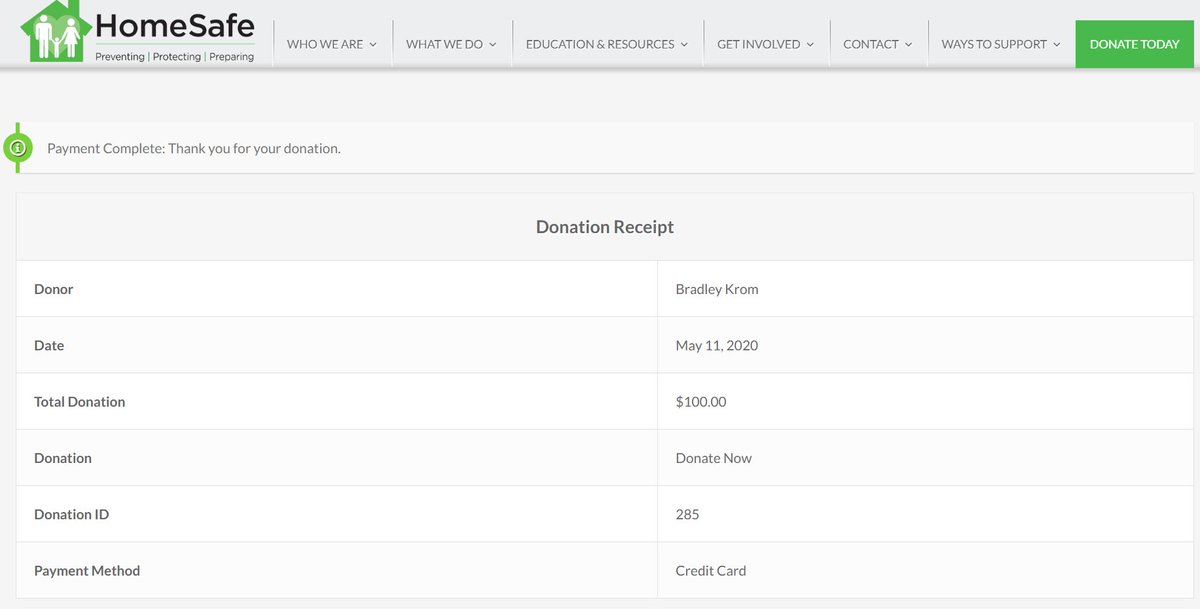Click the HomeSafe house logo
Screen dimensions: 1200x609
tap(56, 32)
